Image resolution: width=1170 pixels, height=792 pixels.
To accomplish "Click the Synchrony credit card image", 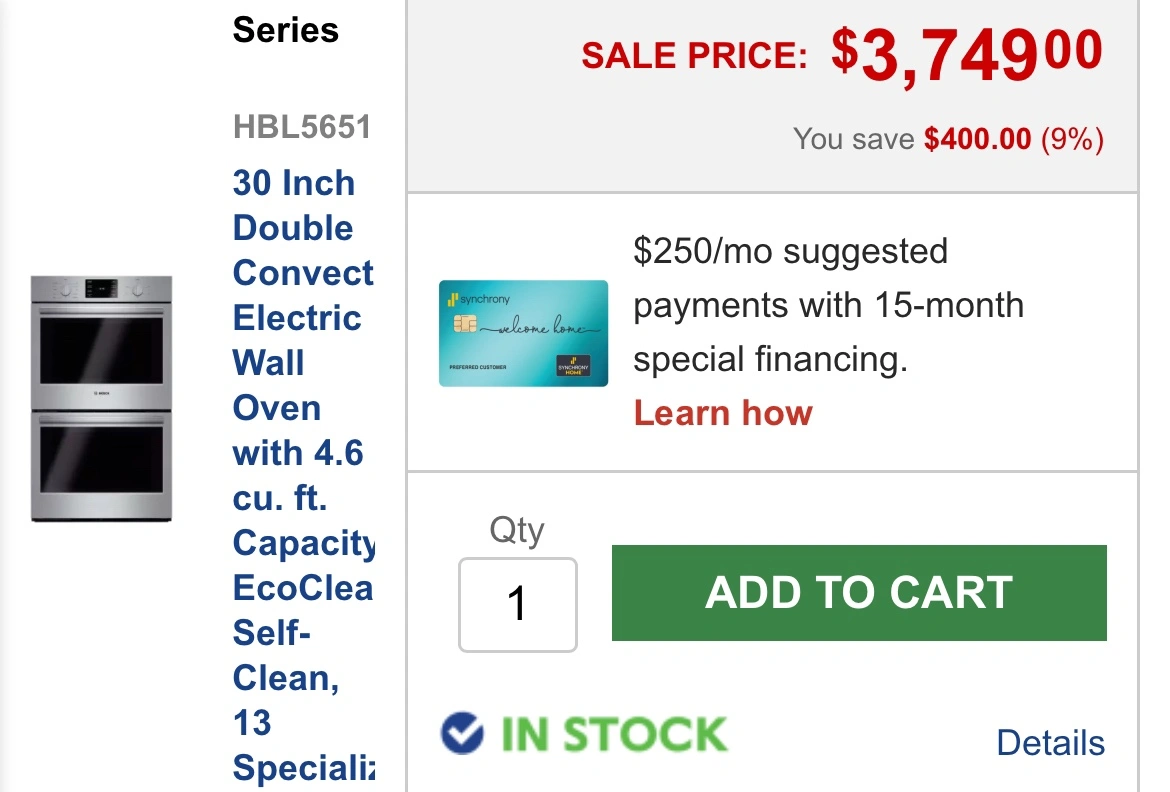I will [523, 333].
